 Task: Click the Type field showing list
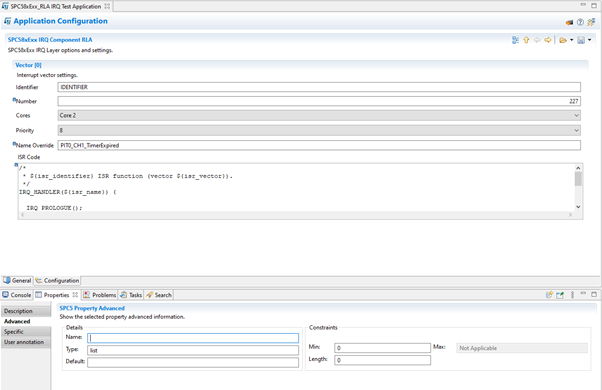tap(193, 350)
